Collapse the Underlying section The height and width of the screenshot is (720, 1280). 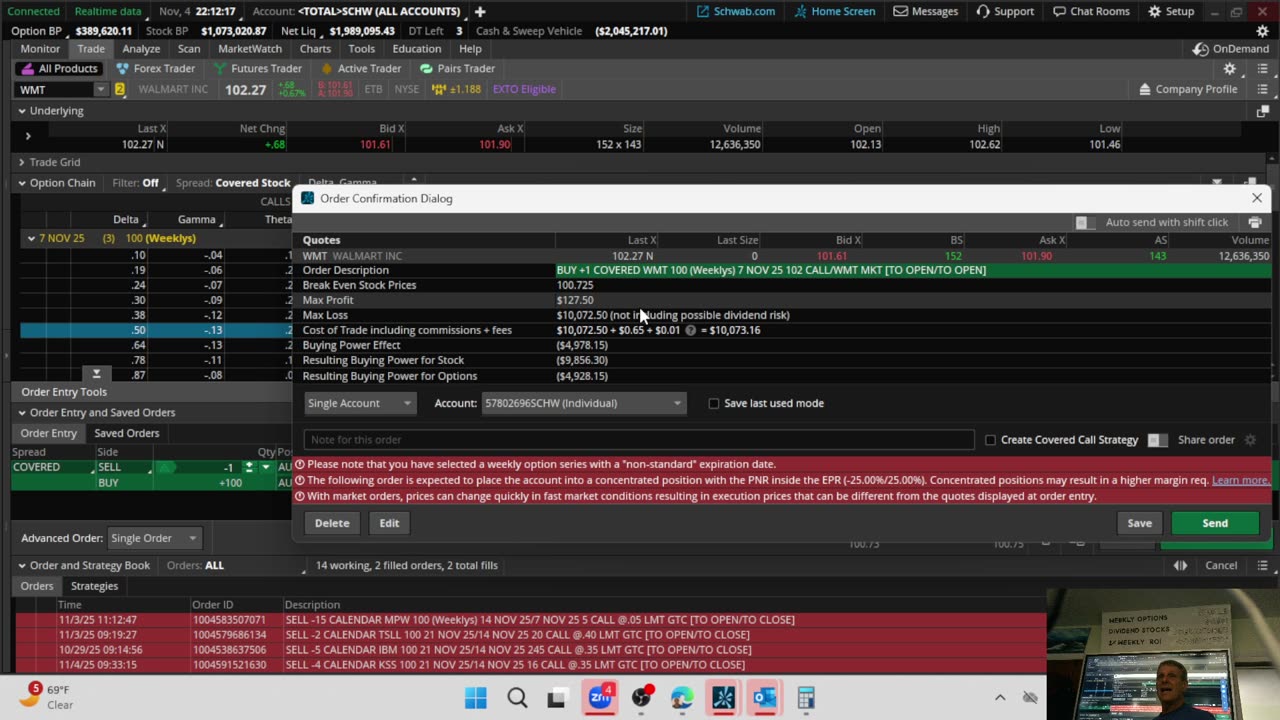[x=21, y=111]
